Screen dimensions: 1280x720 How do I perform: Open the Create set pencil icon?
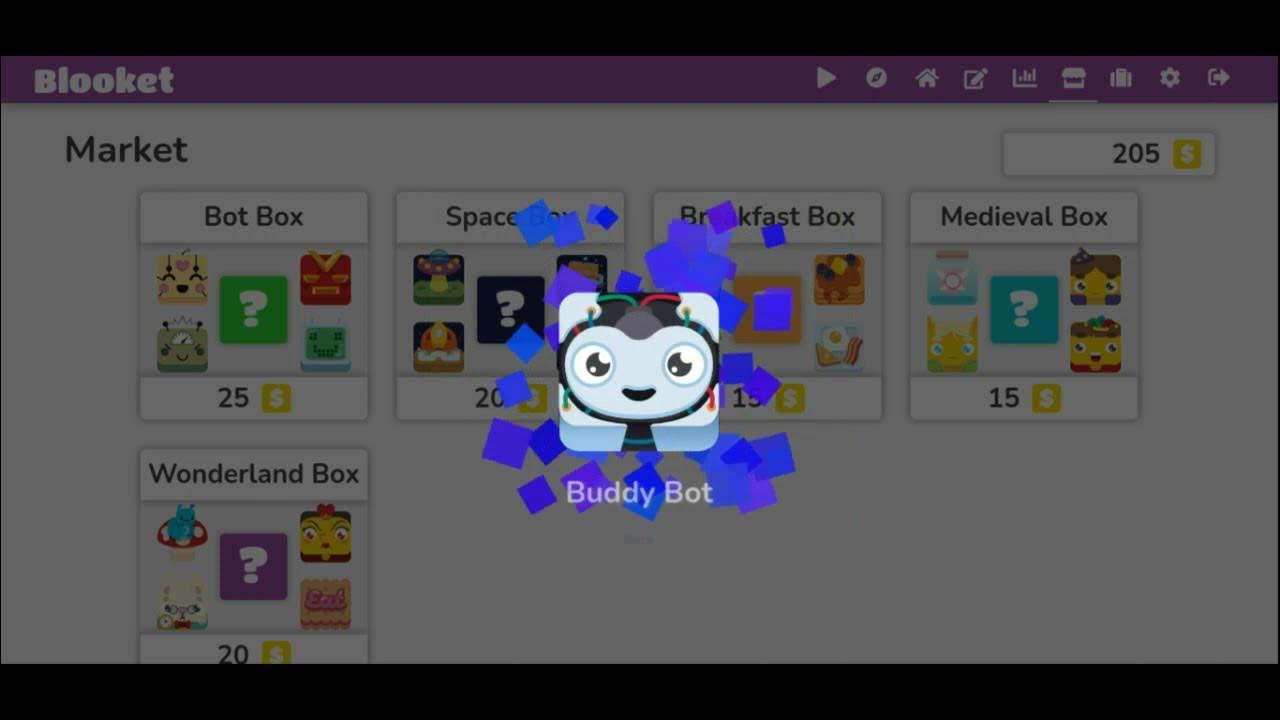click(x=975, y=78)
